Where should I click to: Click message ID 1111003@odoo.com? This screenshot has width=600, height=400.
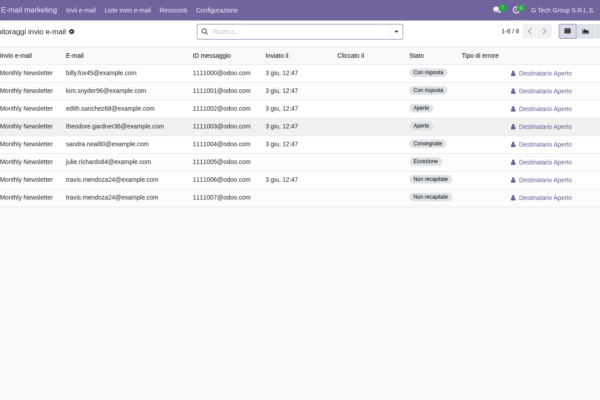tap(222, 126)
